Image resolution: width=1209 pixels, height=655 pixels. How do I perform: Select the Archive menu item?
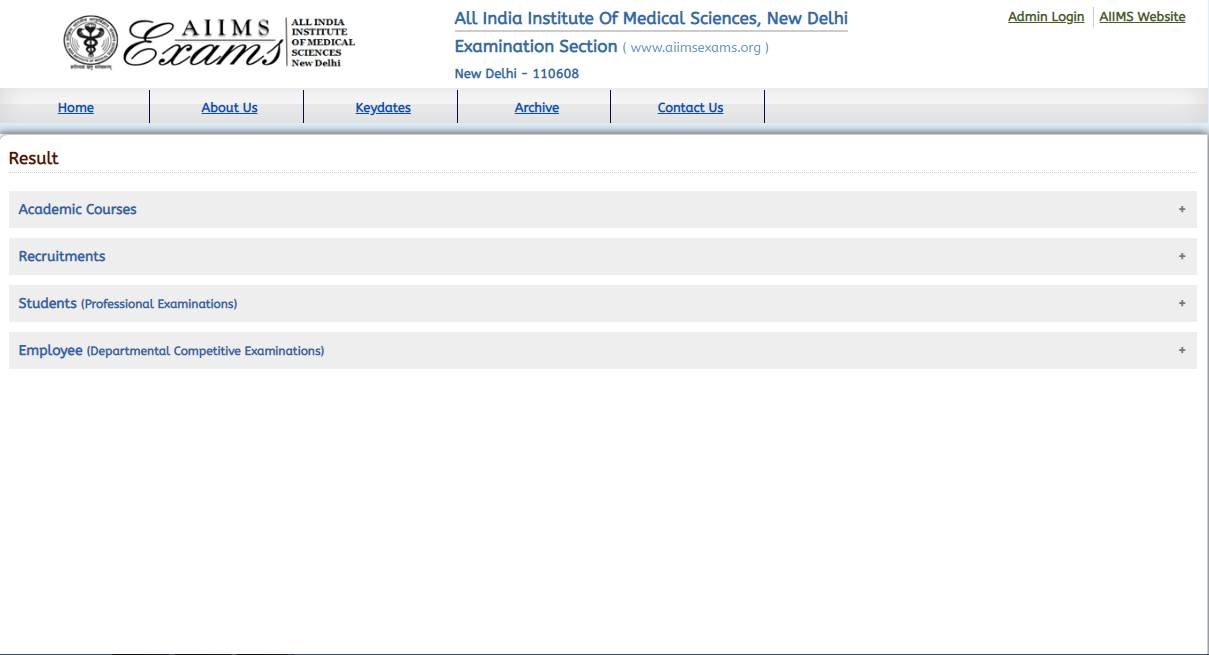(x=537, y=108)
